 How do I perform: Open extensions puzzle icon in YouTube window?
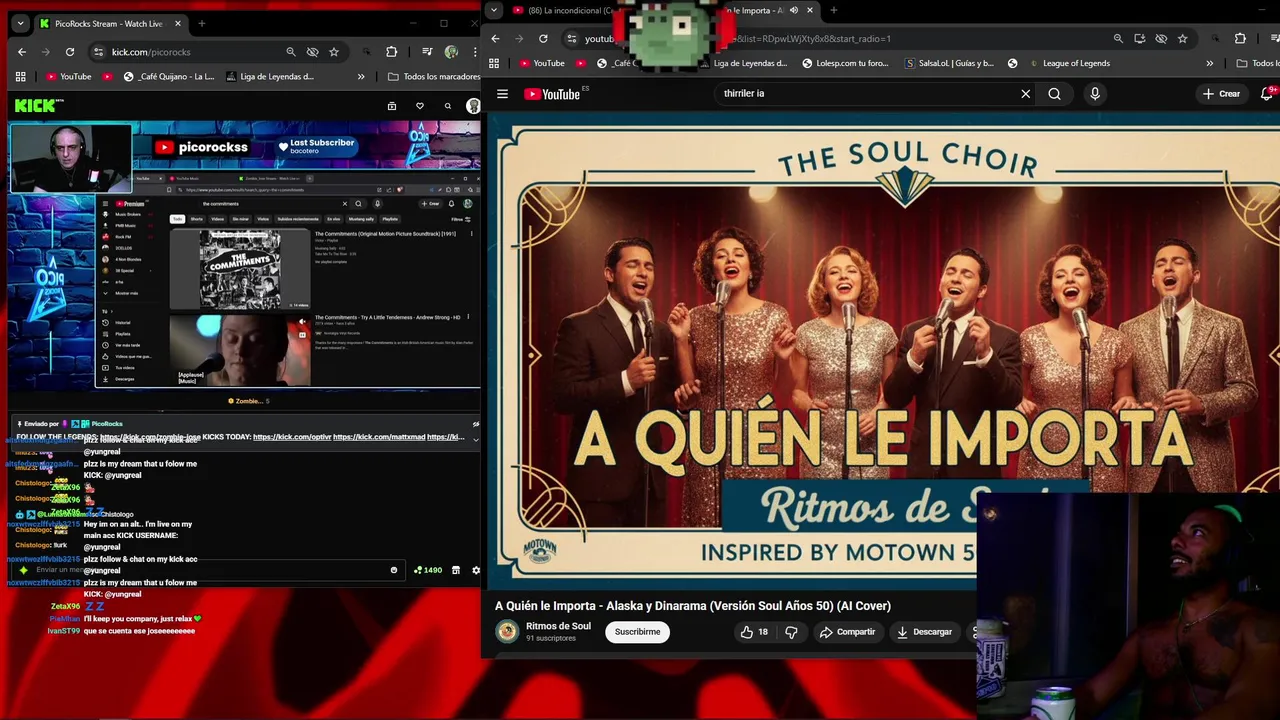tap(1240, 39)
